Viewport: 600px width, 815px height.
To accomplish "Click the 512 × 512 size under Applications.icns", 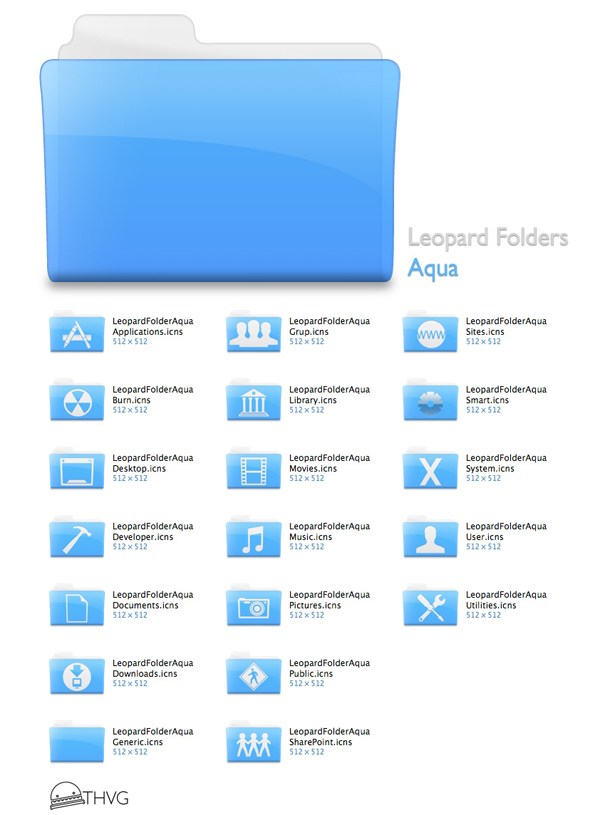I will pos(130,341).
